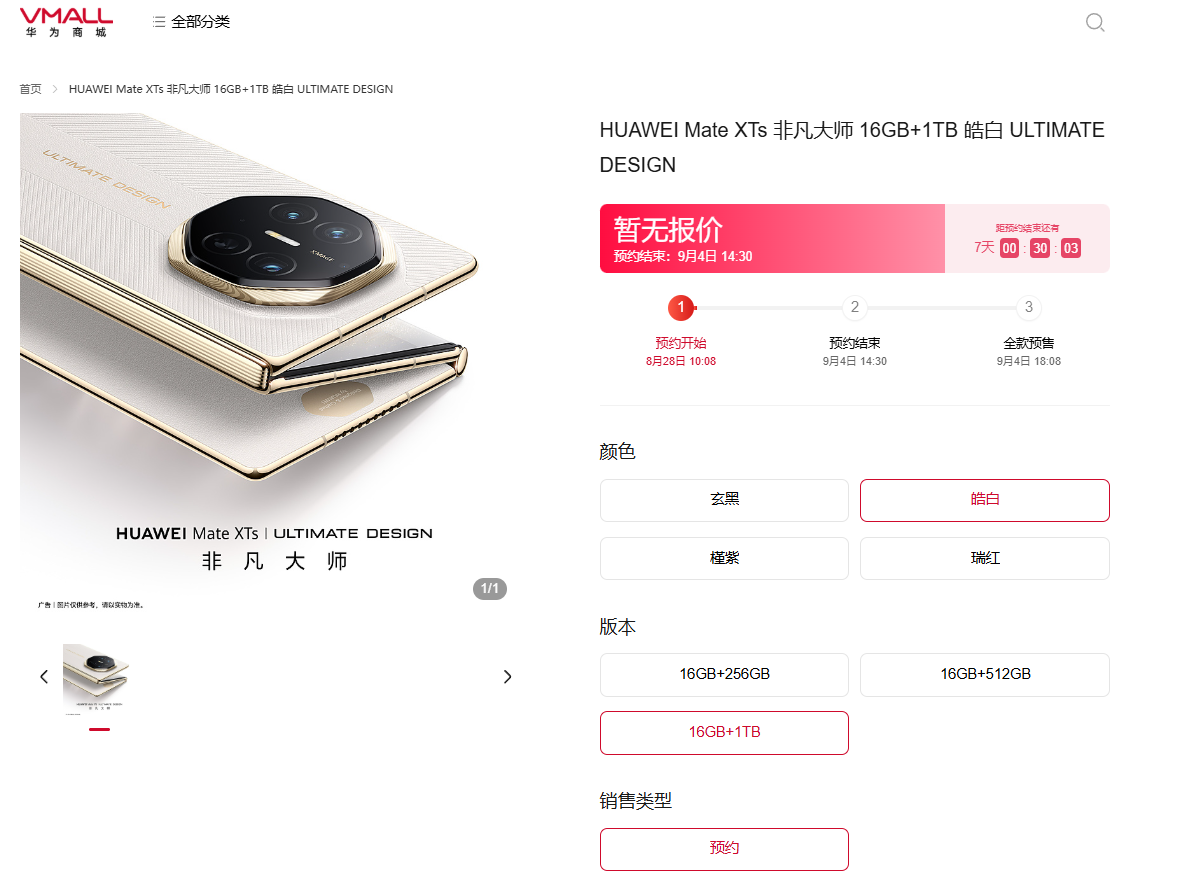Click step 1 circle 预约开始
1194x871 pixels.
click(x=681, y=308)
